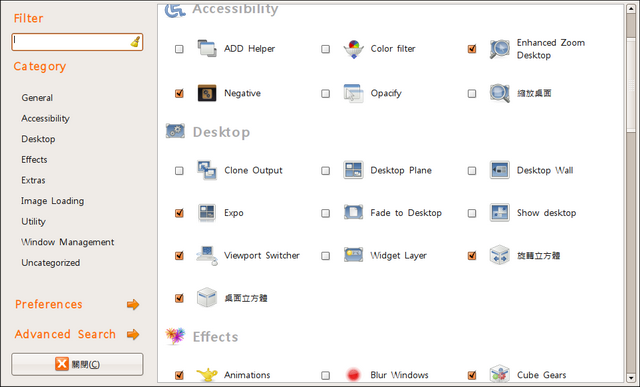The image size is (640, 387).
Task: Open the Desktop Wall plugin icon
Action: point(500,170)
